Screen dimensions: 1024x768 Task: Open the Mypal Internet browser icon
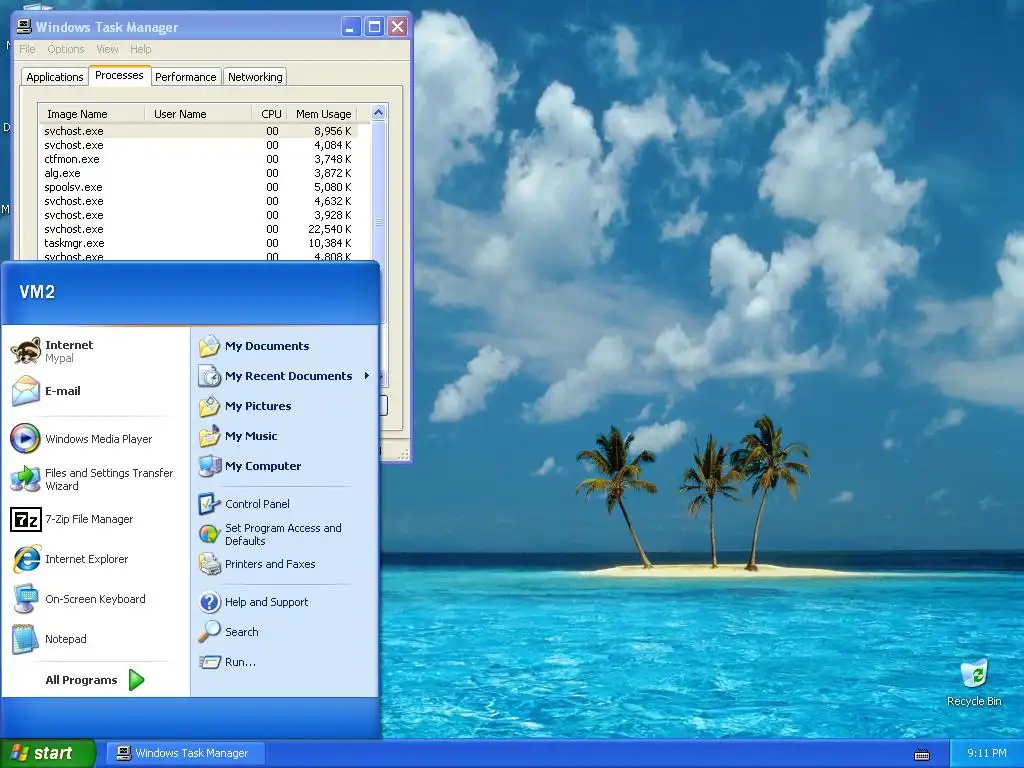point(25,351)
